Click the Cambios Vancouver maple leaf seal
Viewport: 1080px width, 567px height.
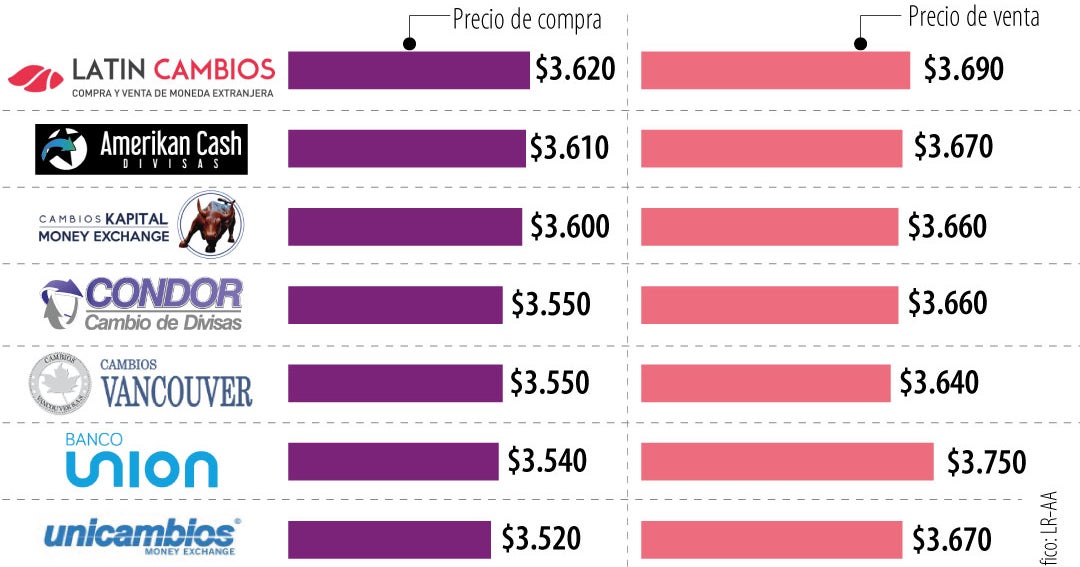point(60,382)
